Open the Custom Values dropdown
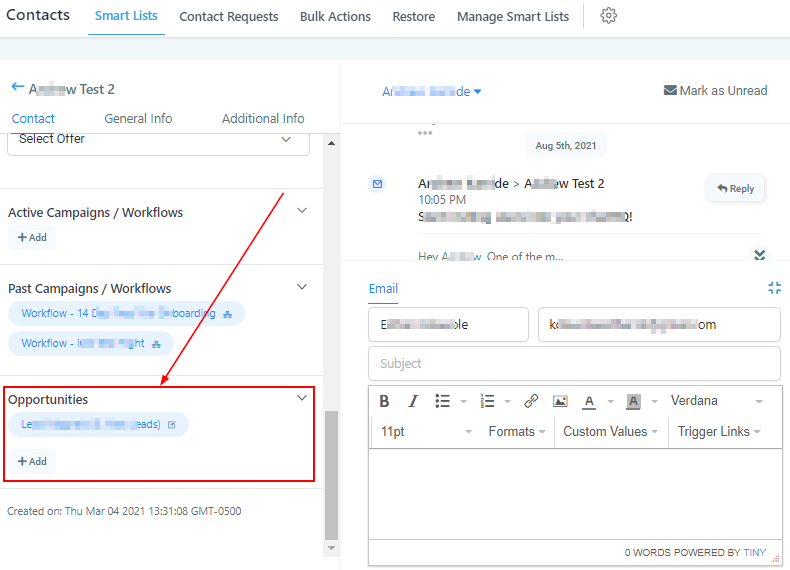Image resolution: width=790 pixels, height=570 pixels. pyautogui.click(x=611, y=432)
